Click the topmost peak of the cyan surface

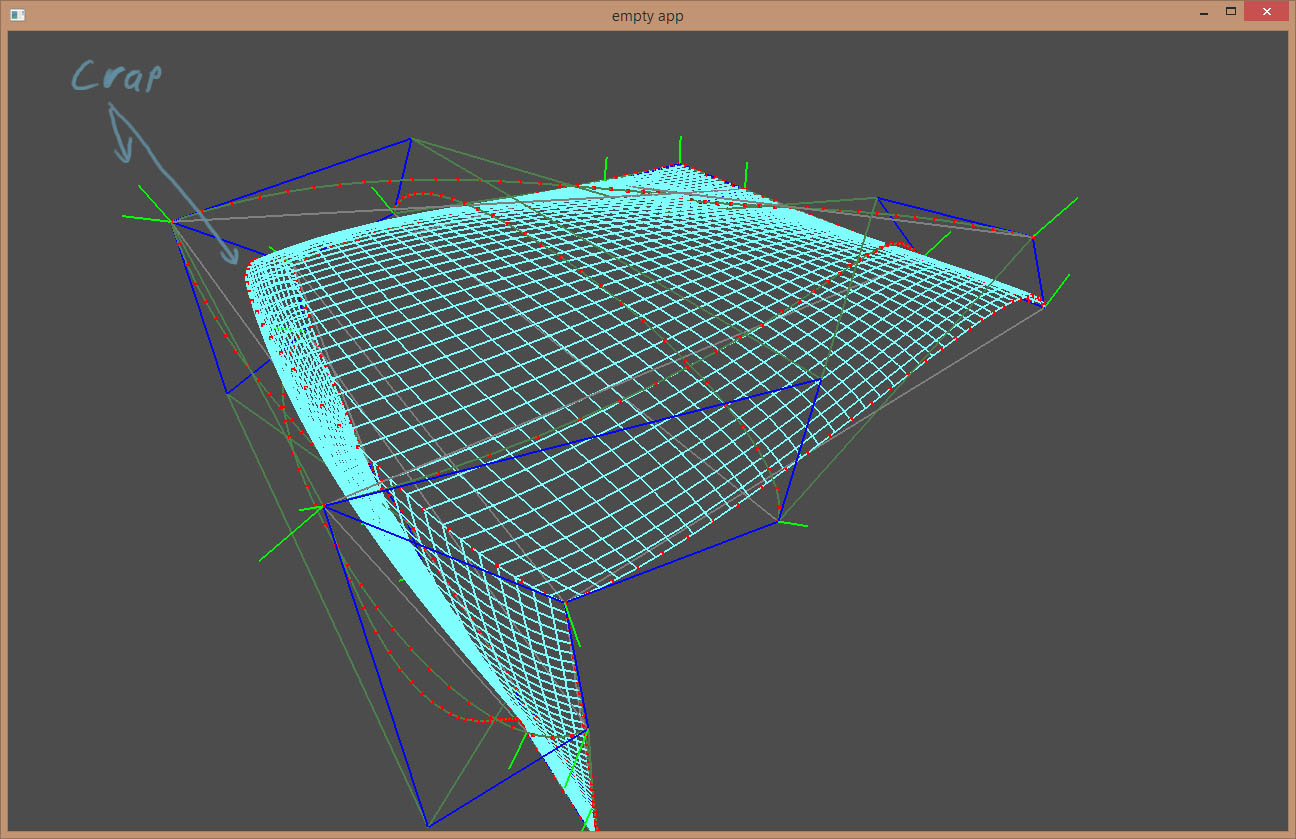(680, 165)
